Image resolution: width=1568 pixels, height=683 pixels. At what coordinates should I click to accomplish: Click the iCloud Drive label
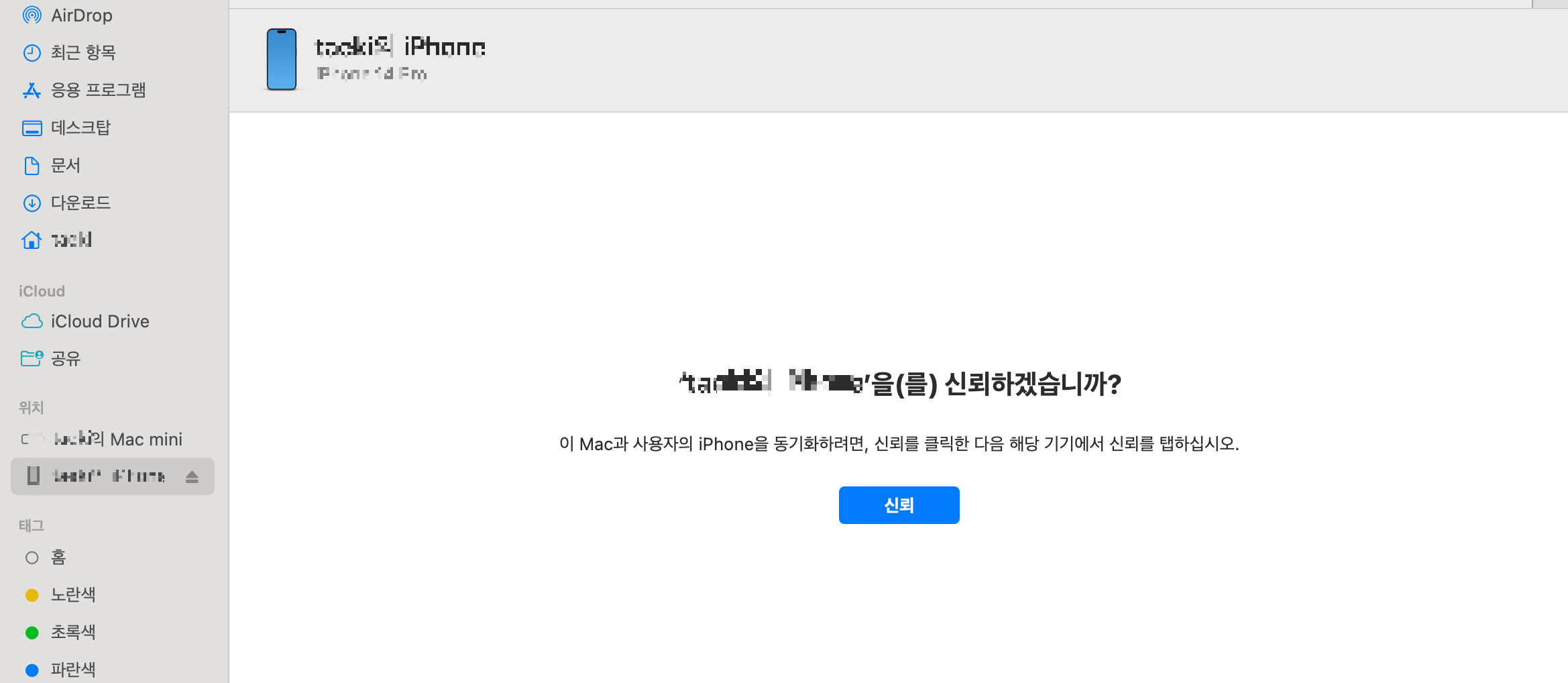click(100, 321)
